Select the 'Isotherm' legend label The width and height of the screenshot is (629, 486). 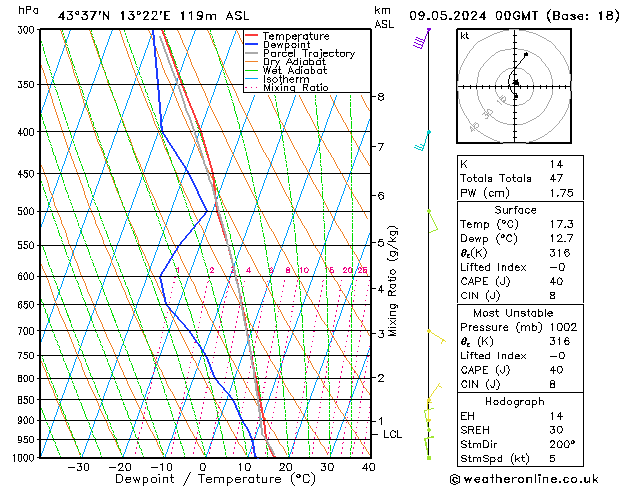point(286,79)
